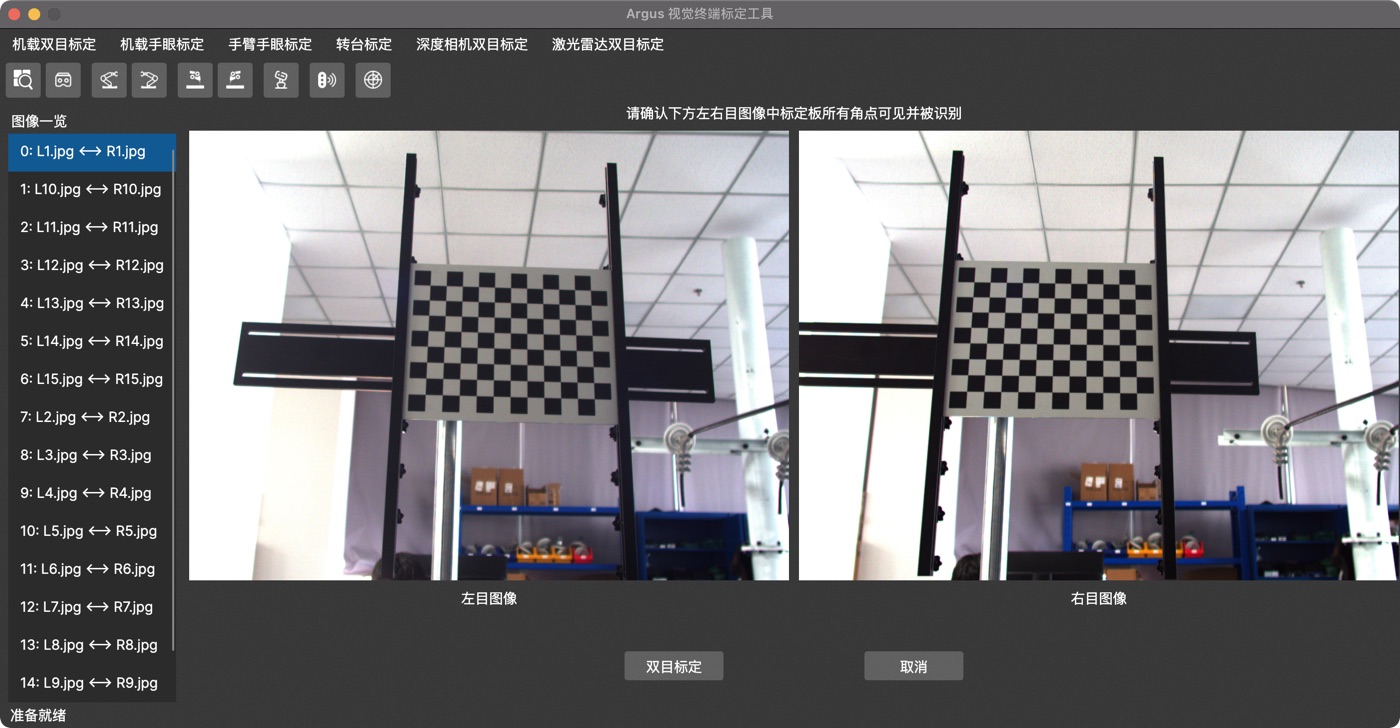
Task: Select image pair 6: L15.jpg ⟷ R15.jpg
Action: click(91, 379)
